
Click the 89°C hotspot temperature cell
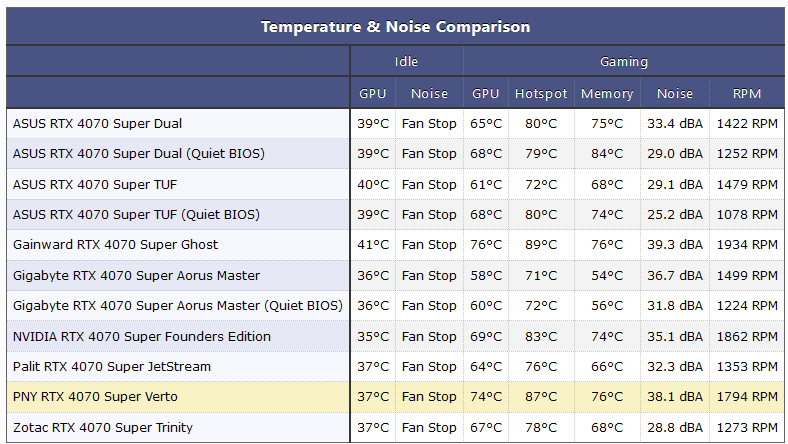(541, 245)
